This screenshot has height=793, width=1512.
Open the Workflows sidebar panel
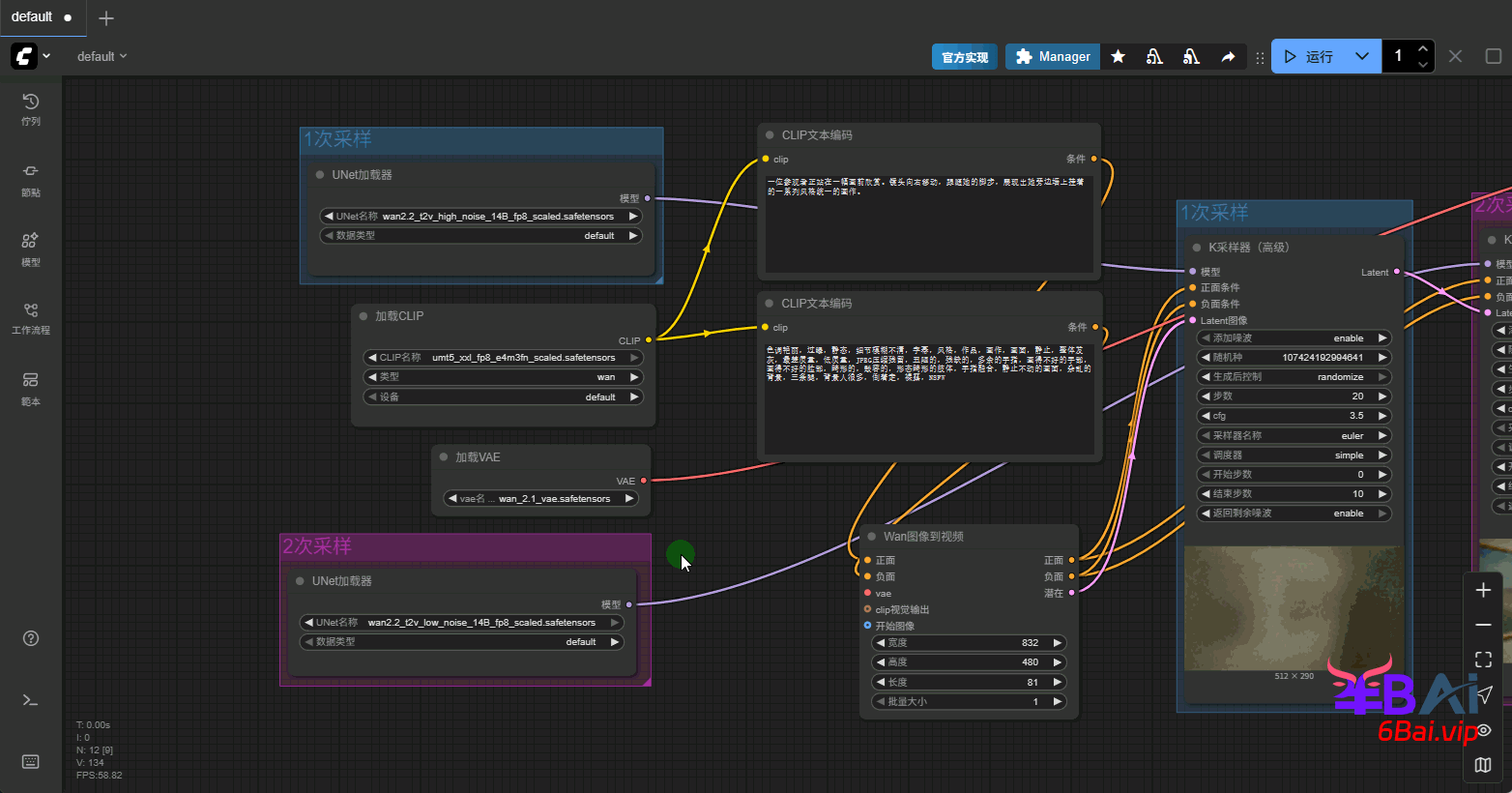(x=31, y=317)
